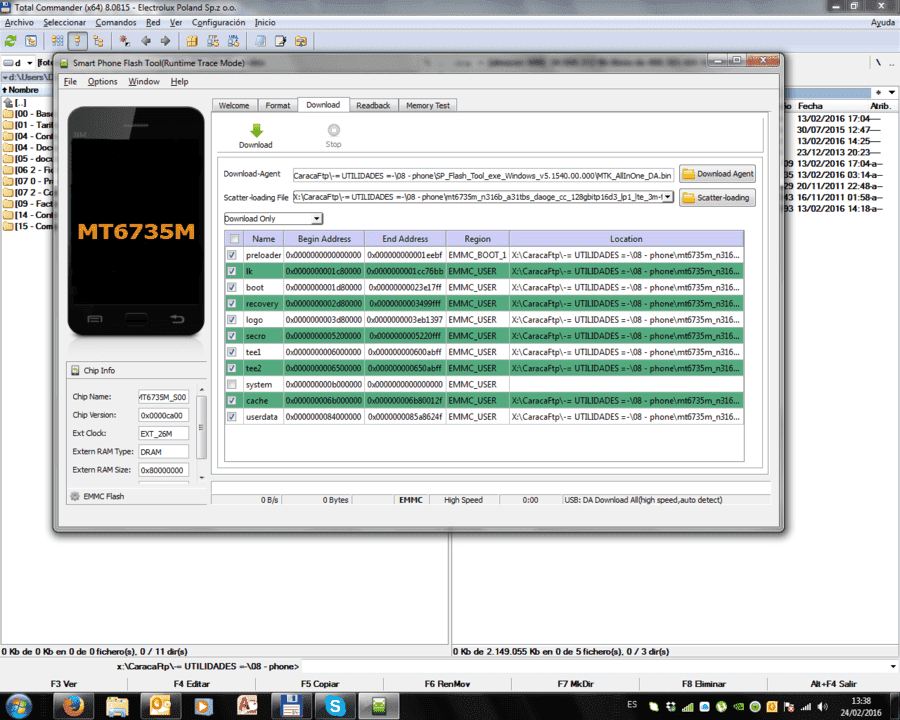Open Firefox from the taskbar

point(73,706)
